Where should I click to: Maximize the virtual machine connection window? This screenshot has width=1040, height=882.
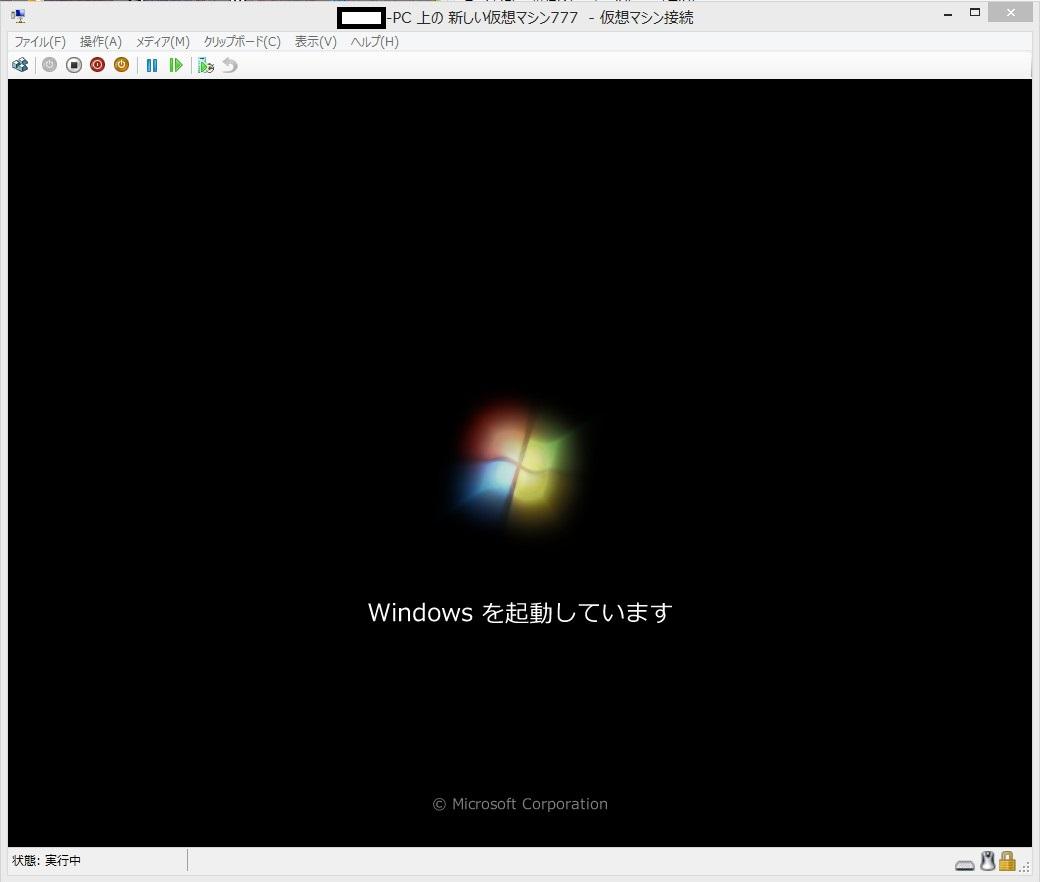pyautogui.click(x=975, y=13)
